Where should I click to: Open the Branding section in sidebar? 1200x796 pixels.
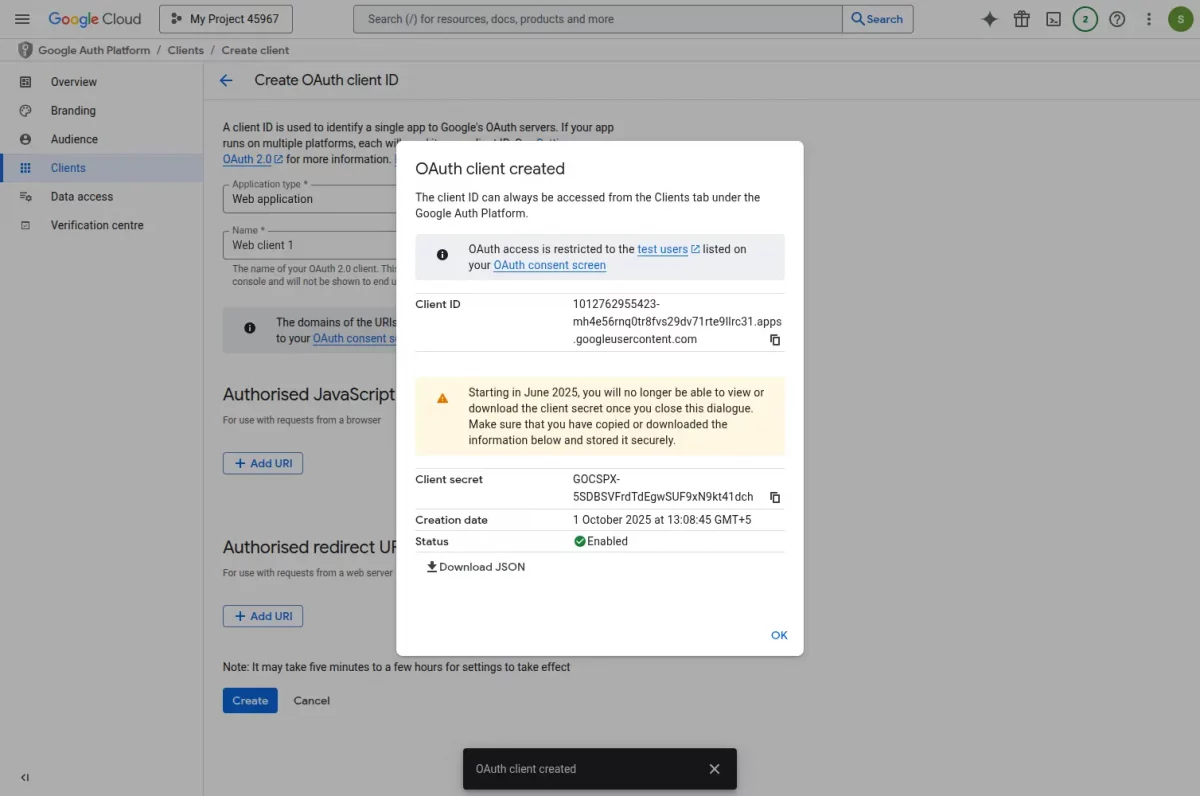pyautogui.click(x=73, y=110)
